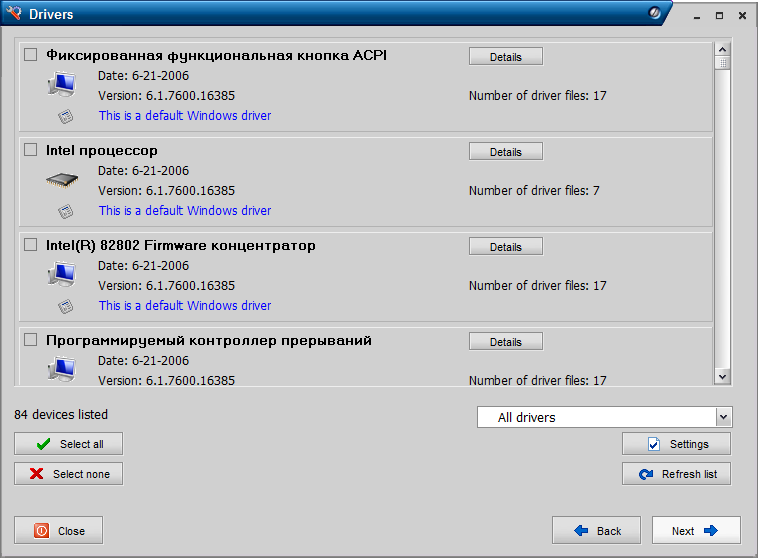The height and width of the screenshot is (558, 758).
Task: Click the scrollbar up arrow in driver list
Action: pyautogui.click(x=722, y=49)
